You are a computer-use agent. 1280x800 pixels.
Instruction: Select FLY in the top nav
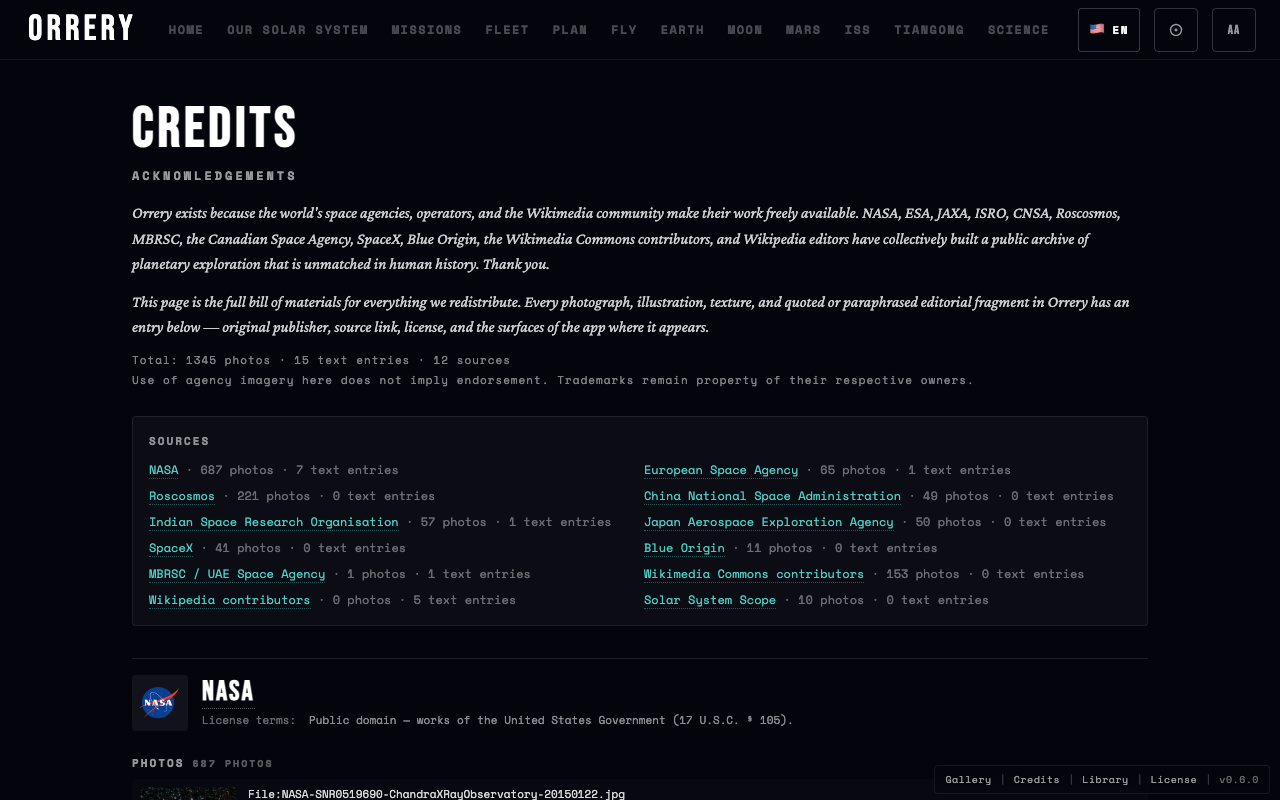pos(624,30)
